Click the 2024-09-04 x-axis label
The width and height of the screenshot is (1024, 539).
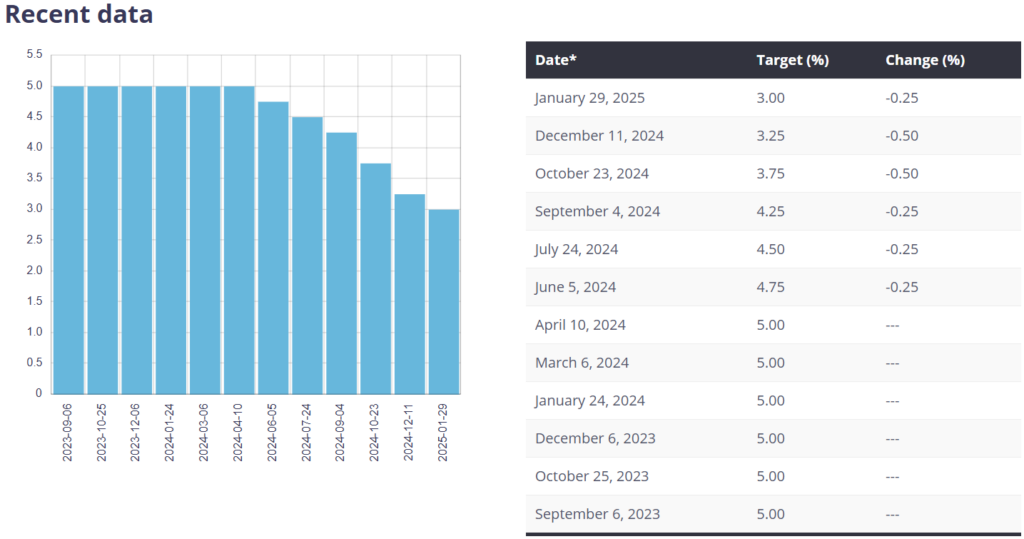point(342,432)
